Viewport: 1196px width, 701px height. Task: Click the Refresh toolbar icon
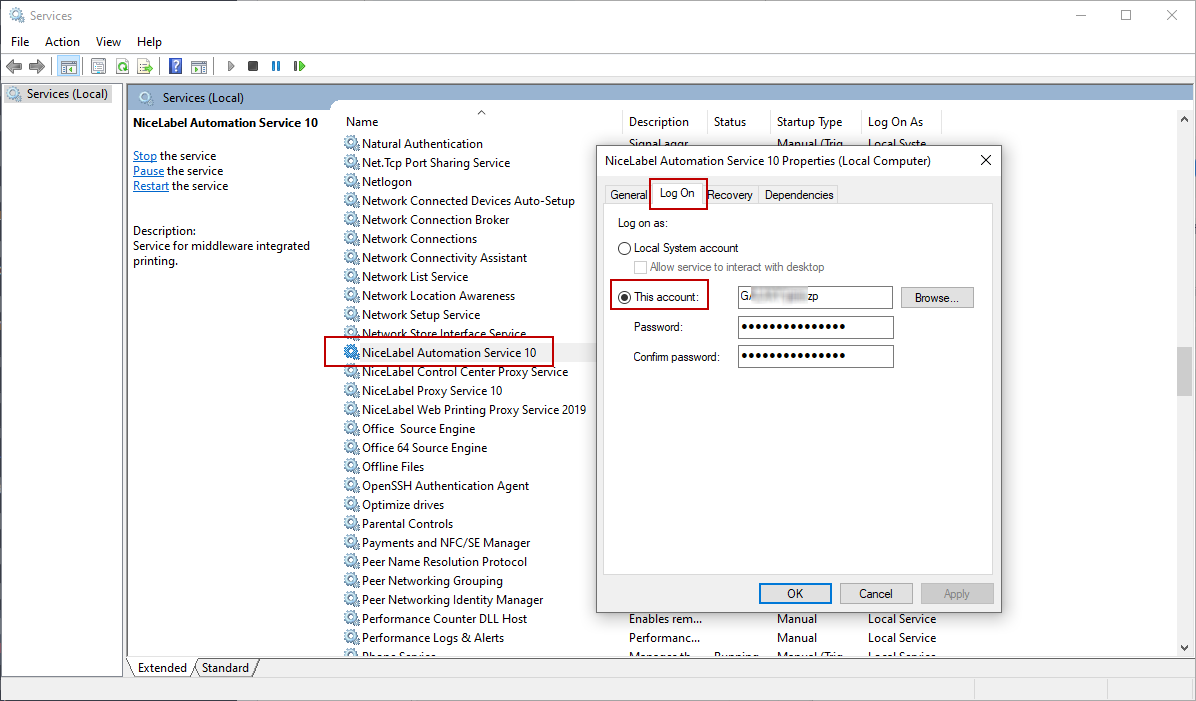pos(122,67)
